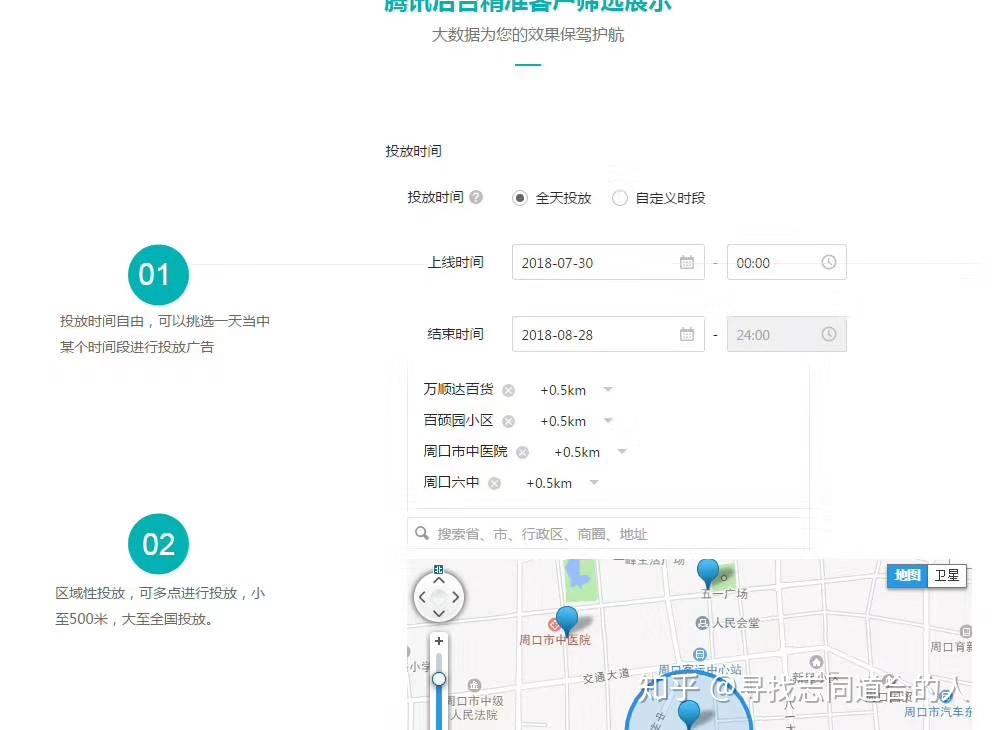Select the 自定义时段 radio button
996x730 pixels.
tap(619, 198)
